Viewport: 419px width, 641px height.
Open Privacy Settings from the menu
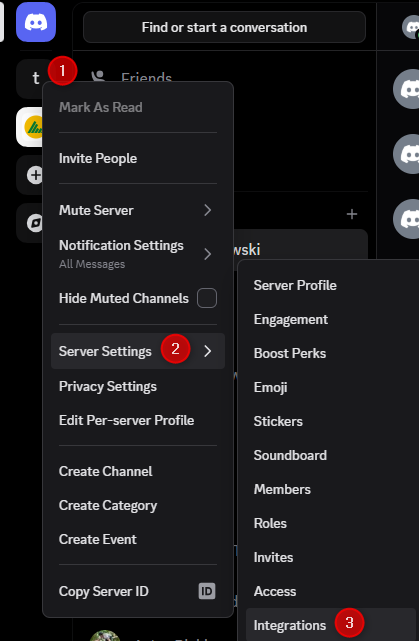(138, 386)
